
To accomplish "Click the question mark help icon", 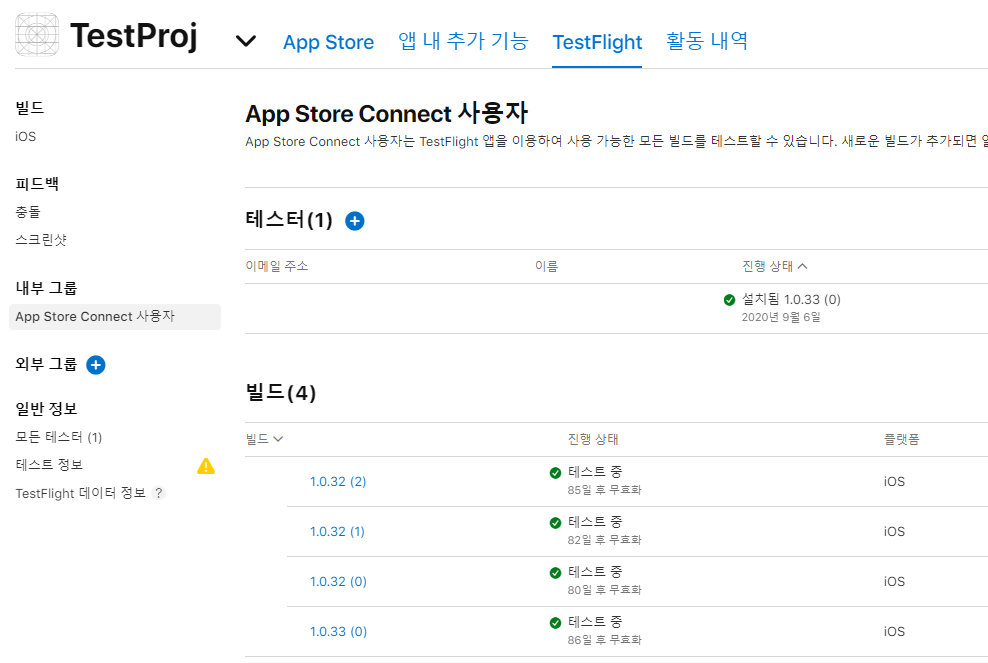I will point(159,493).
